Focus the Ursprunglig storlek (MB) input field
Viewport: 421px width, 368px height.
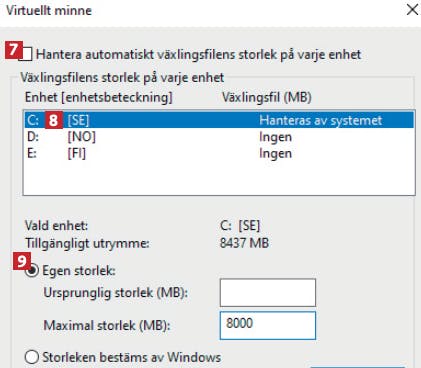268,293
